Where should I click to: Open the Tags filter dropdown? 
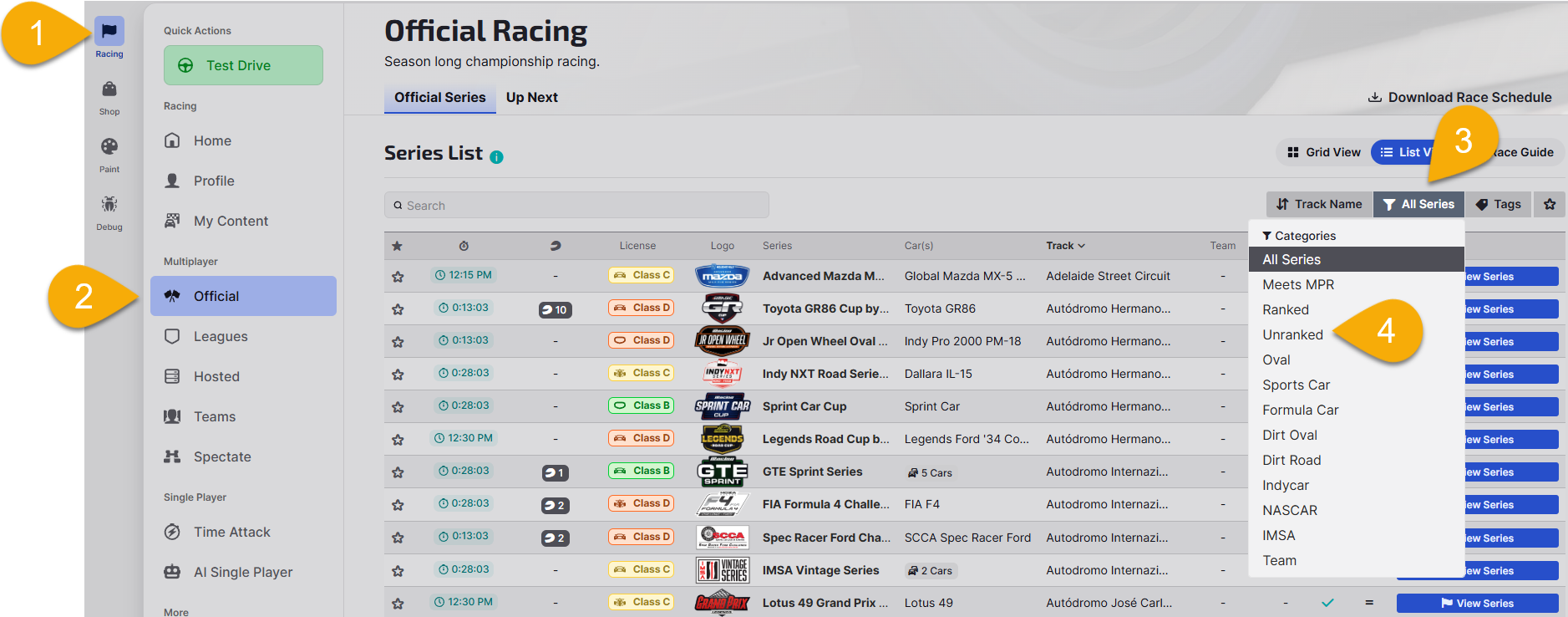pyautogui.click(x=1498, y=204)
